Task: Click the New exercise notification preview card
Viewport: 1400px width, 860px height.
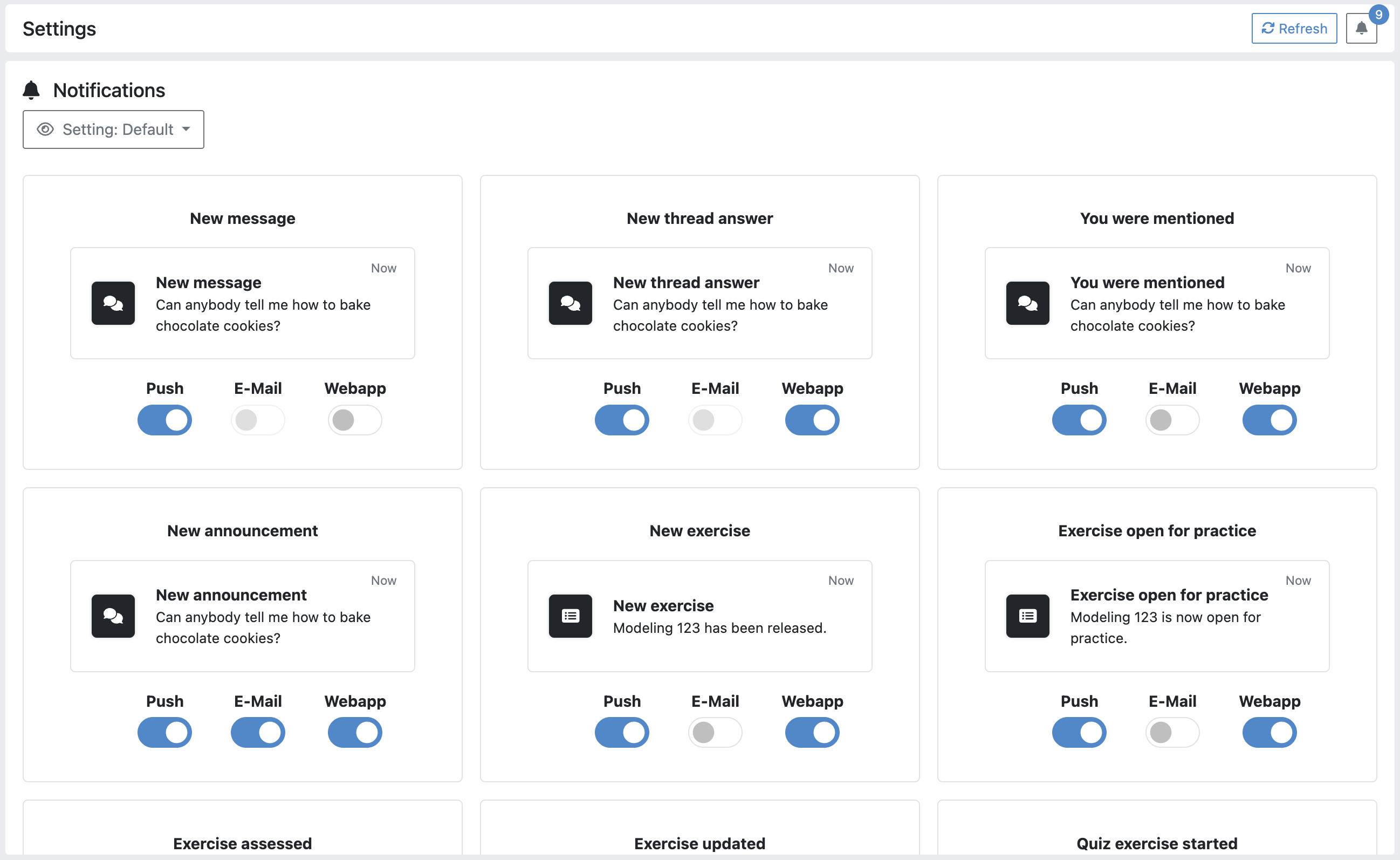Action: click(699, 616)
